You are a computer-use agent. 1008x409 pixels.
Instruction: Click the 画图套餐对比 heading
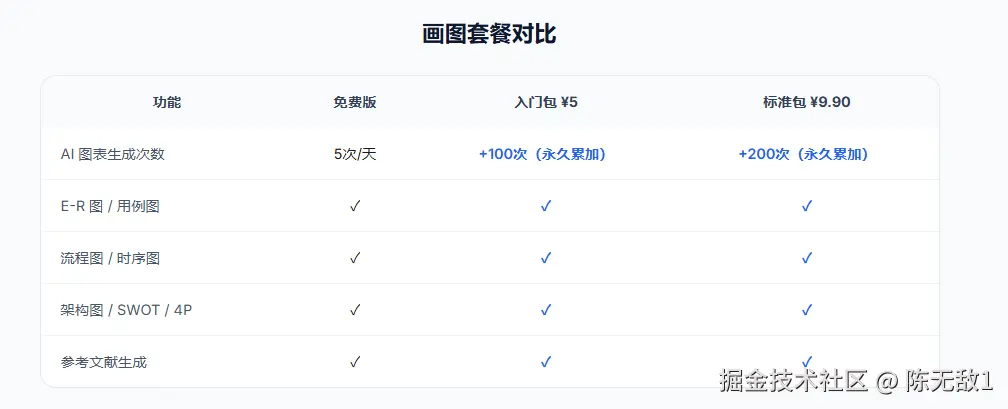coord(489,34)
